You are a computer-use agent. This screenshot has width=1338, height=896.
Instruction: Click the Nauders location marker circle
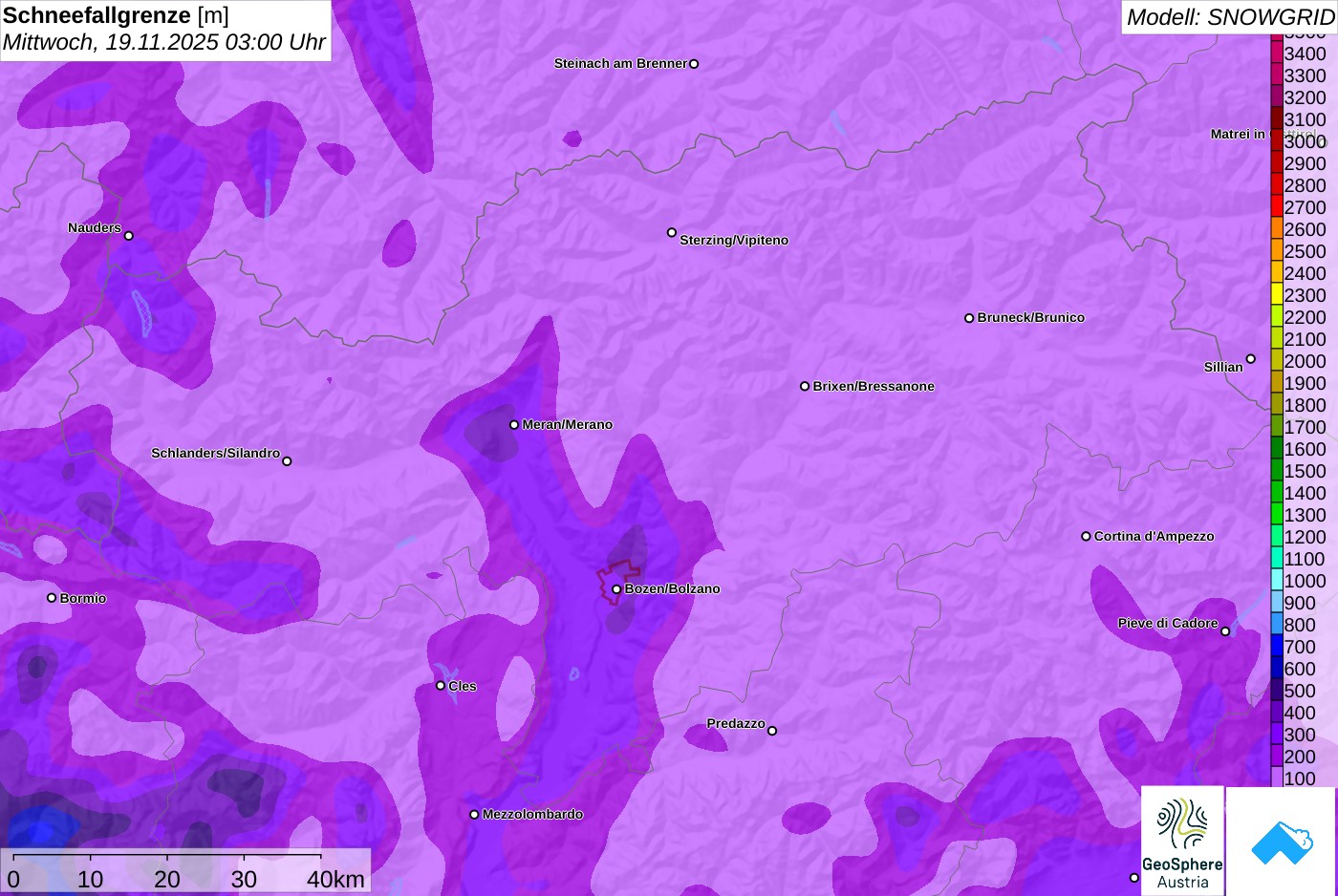point(129,236)
